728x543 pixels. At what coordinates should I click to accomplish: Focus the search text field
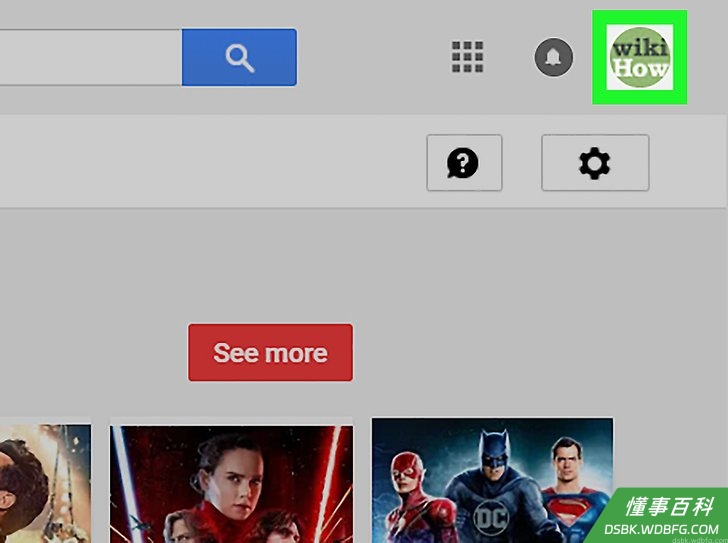point(91,57)
